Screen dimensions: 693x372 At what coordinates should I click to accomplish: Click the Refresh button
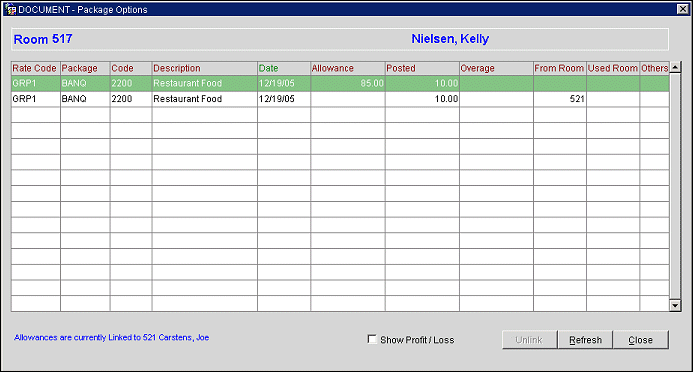tap(585, 340)
